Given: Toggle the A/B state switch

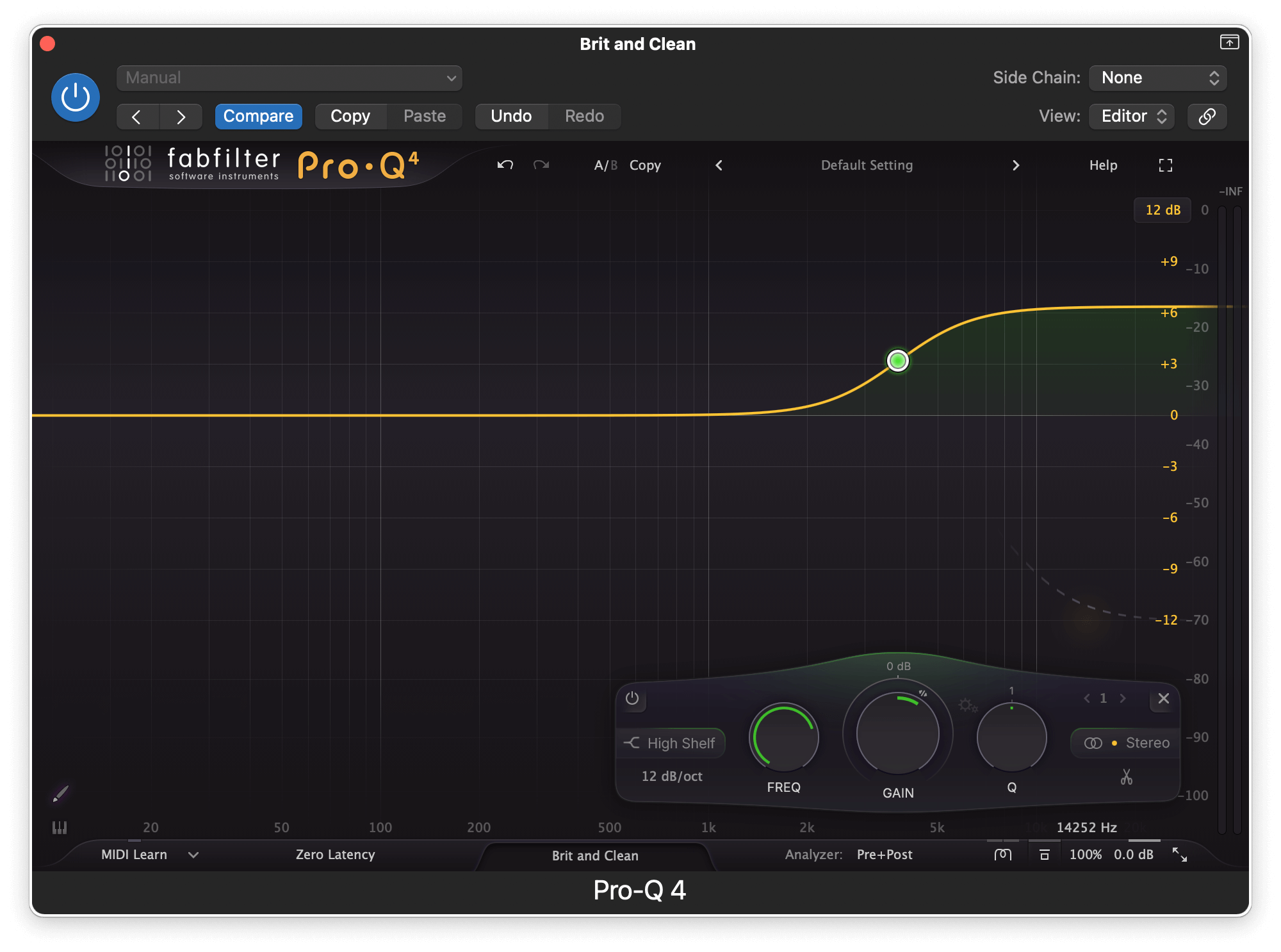Looking at the screenshot, I should [605, 165].
